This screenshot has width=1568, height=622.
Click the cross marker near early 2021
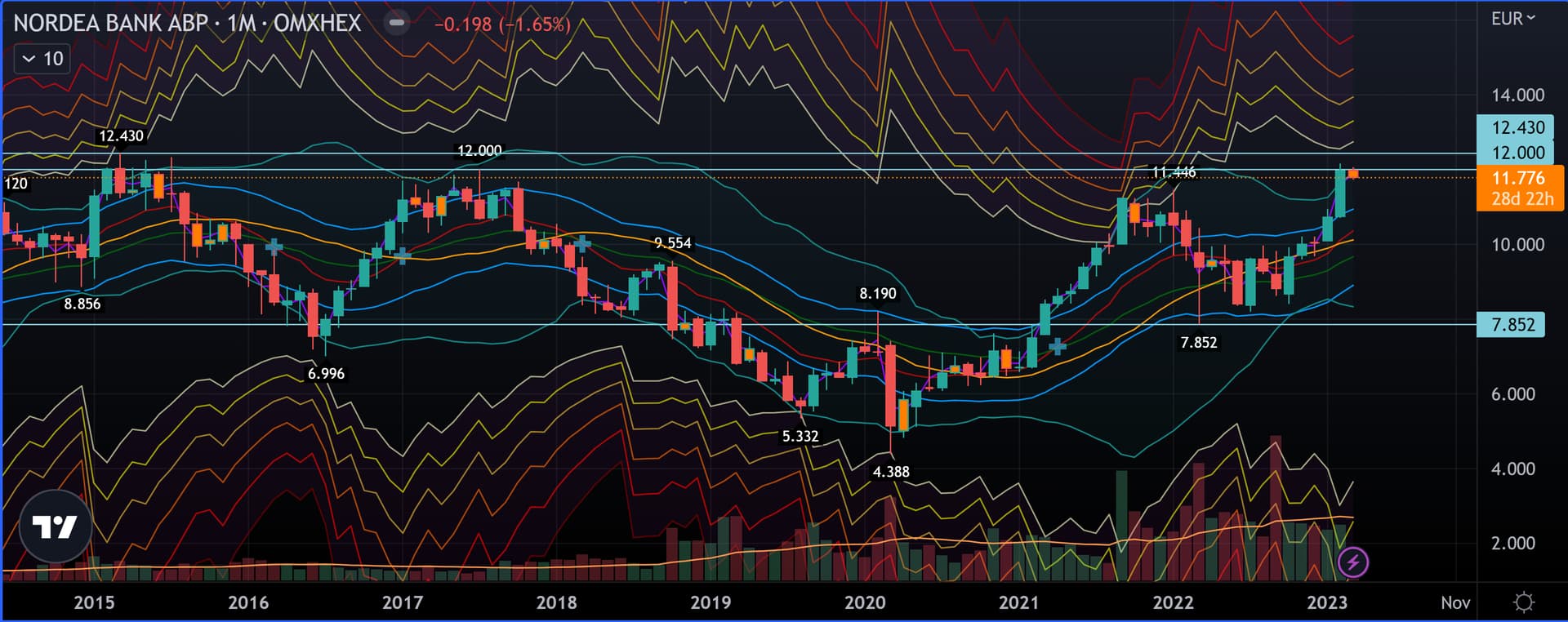1058,347
